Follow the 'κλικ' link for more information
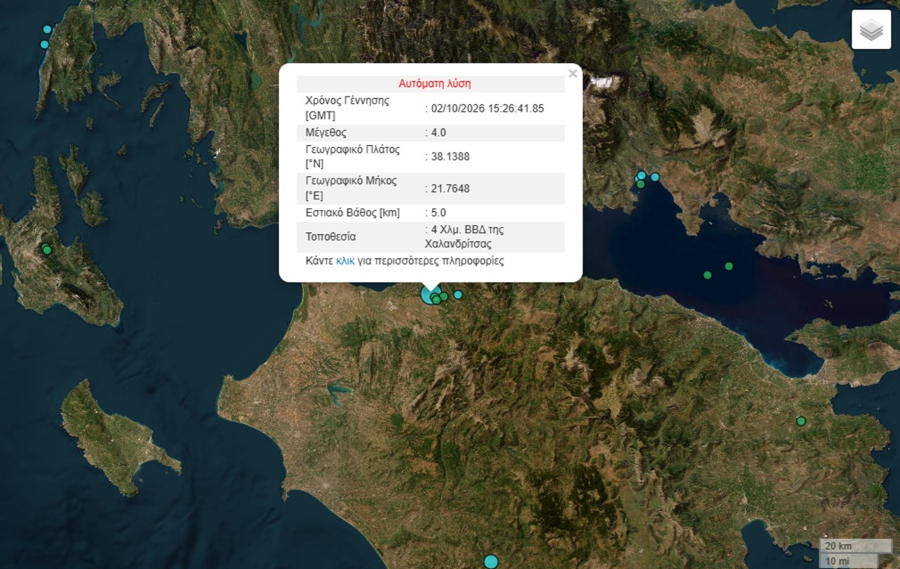 pos(345,261)
